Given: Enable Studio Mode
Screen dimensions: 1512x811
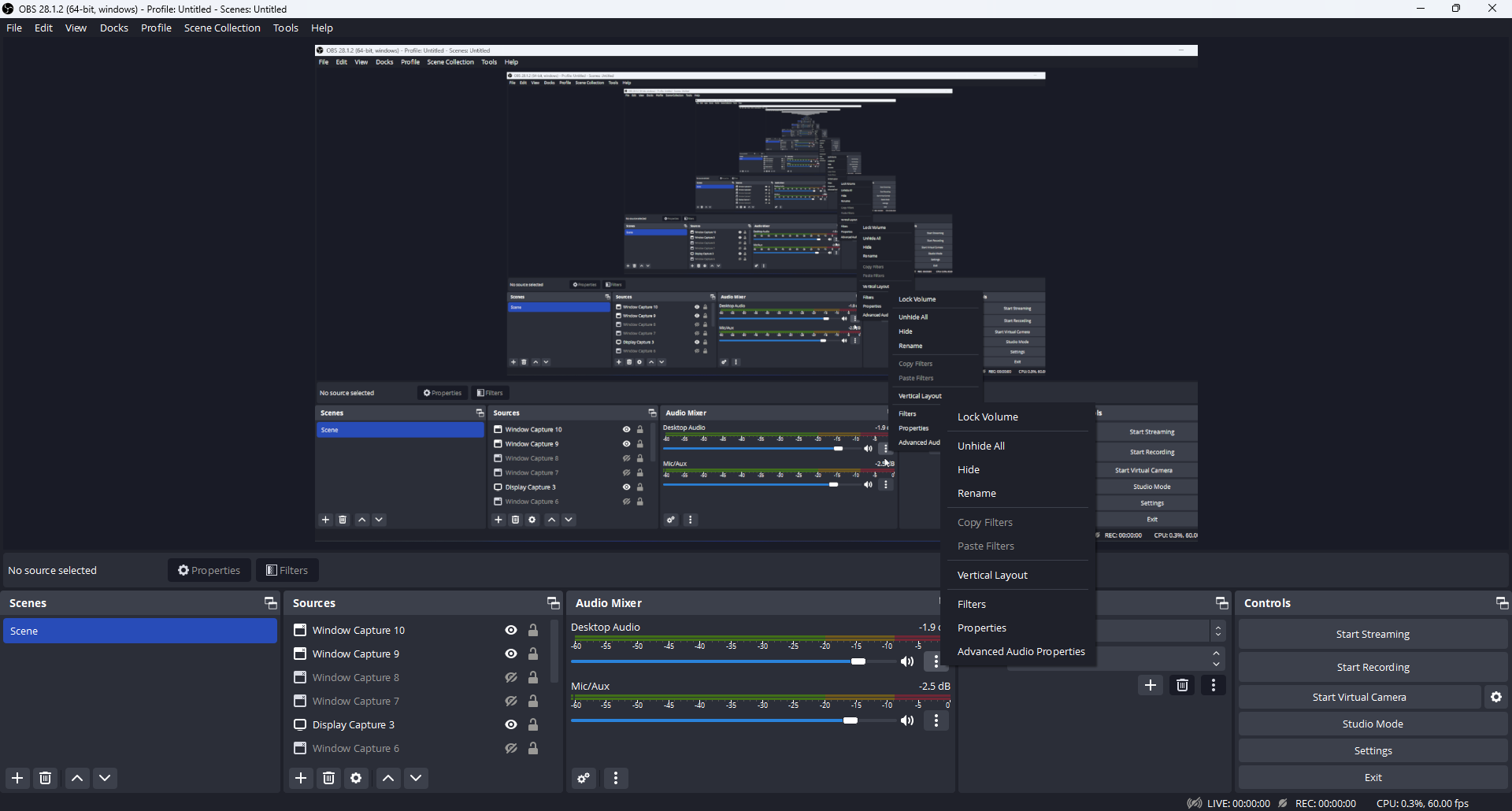Looking at the screenshot, I should click(1373, 723).
